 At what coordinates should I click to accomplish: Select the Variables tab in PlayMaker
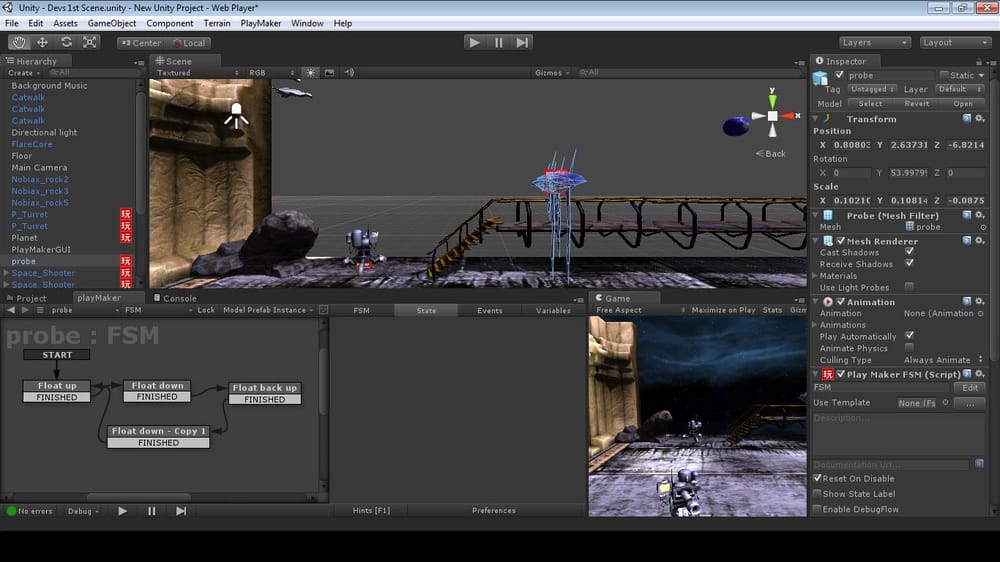pos(553,311)
